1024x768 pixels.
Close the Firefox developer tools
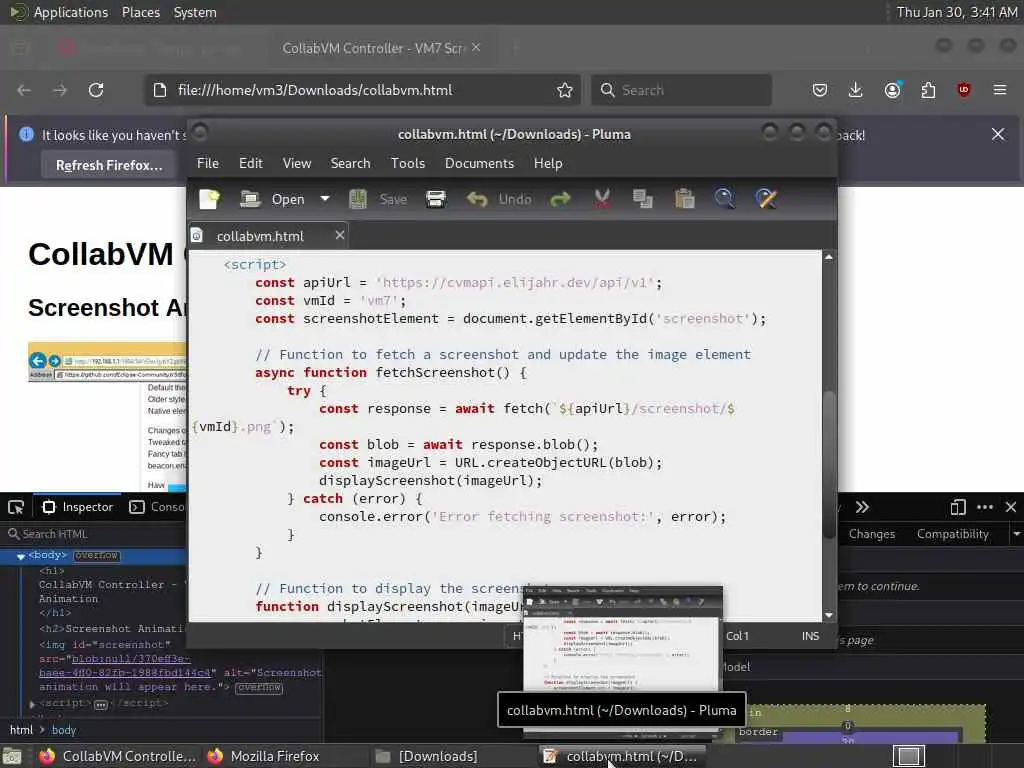[1011, 507]
